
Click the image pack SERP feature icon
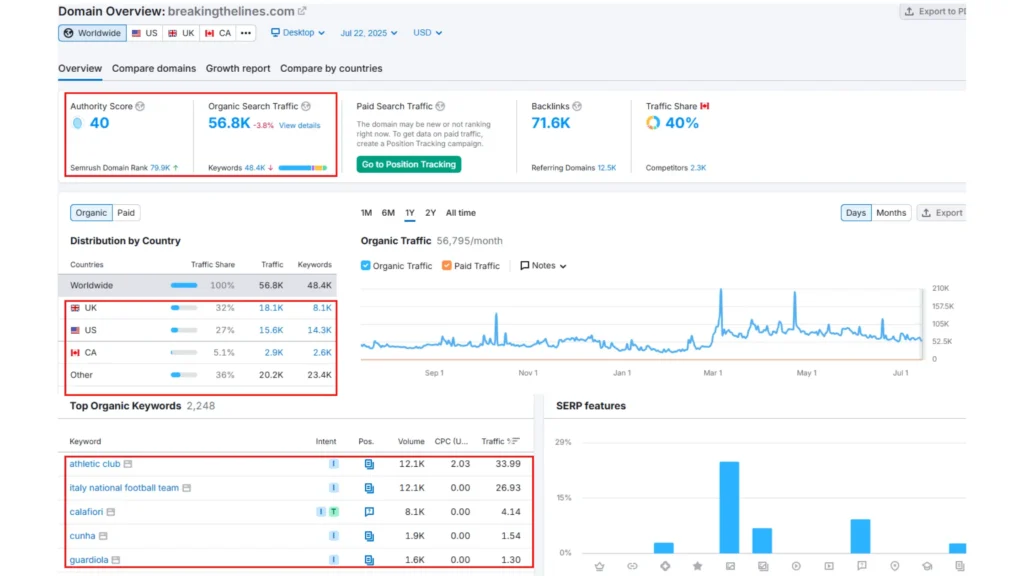[763, 566]
